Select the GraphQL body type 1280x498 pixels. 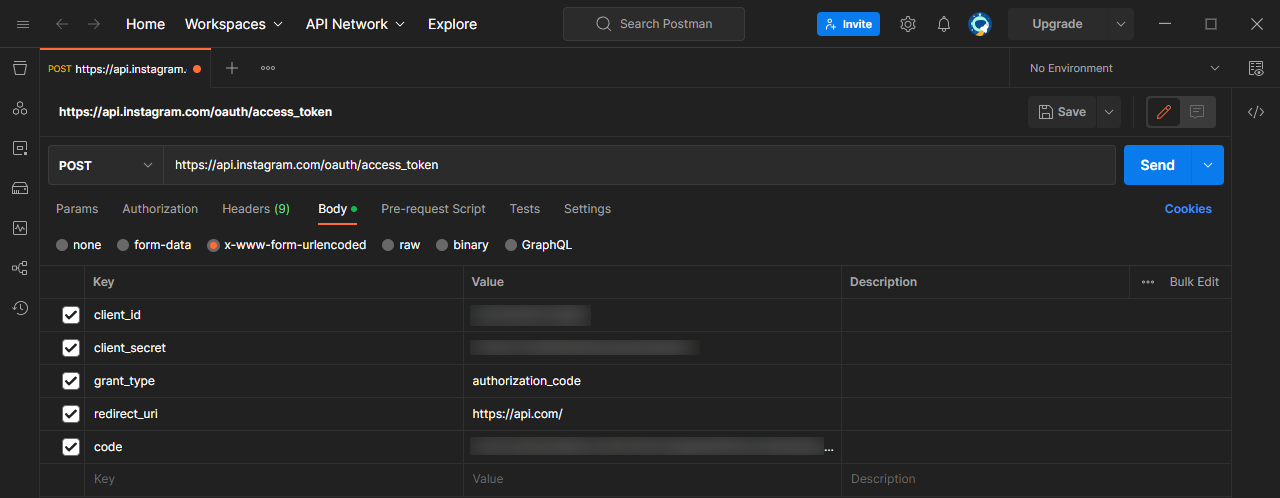coord(511,245)
